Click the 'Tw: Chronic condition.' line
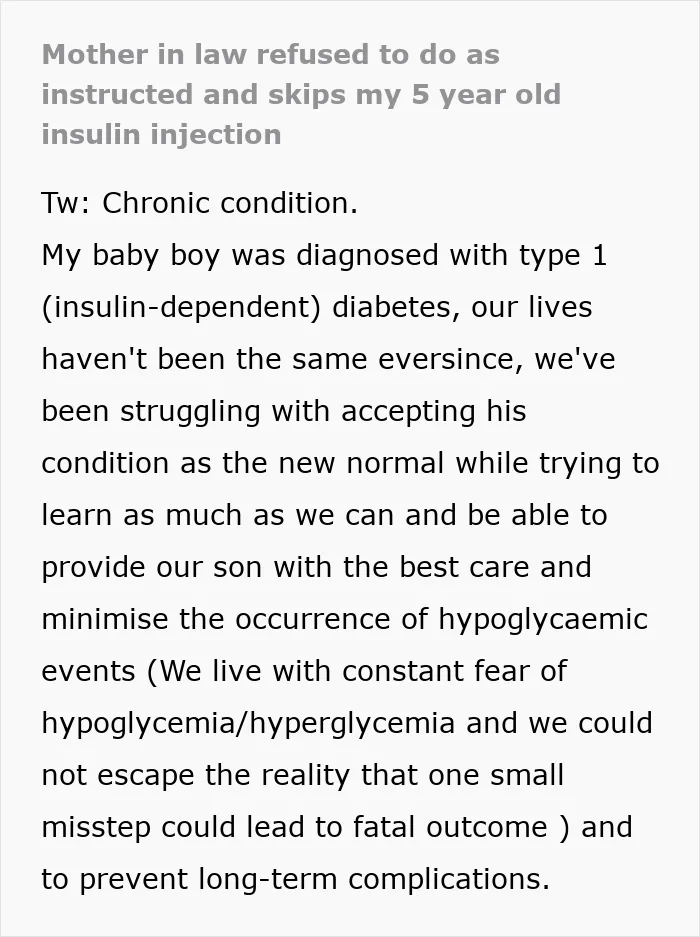This screenshot has width=700, height=937. pyautogui.click(x=200, y=203)
